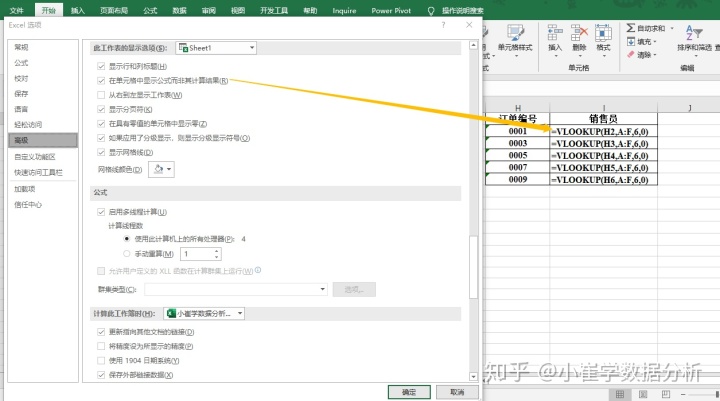Click the 插入 cells icon in ribbon

click(x=555, y=34)
